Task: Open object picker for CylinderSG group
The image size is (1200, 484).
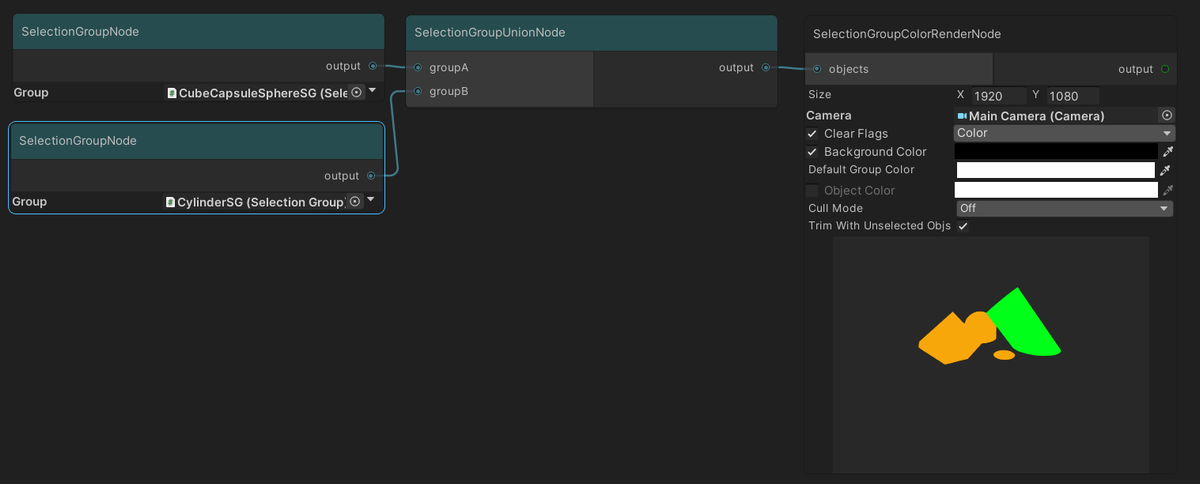Action: pyautogui.click(x=354, y=201)
